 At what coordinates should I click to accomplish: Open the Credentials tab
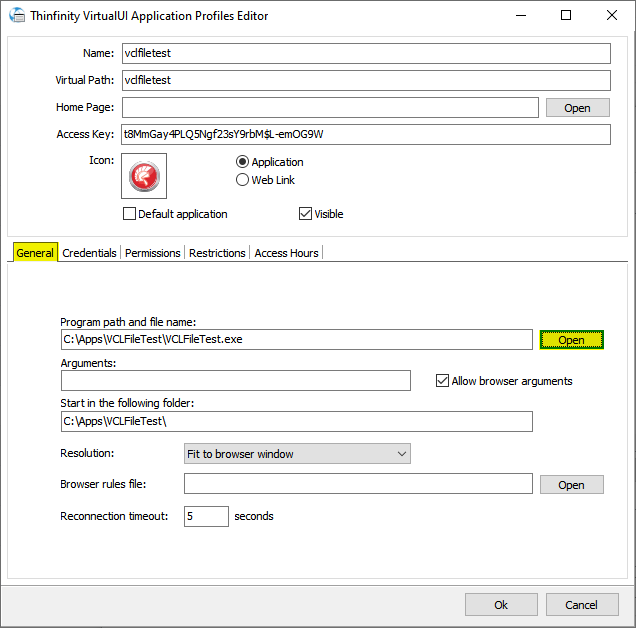pos(89,253)
